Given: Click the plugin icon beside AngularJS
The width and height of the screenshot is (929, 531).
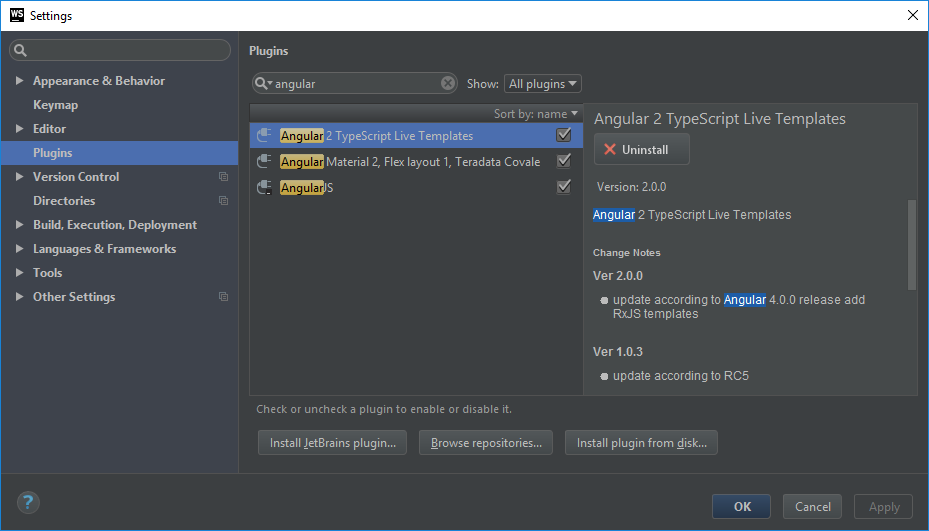Looking at the screenshot, I should click(x=264, y=187).
